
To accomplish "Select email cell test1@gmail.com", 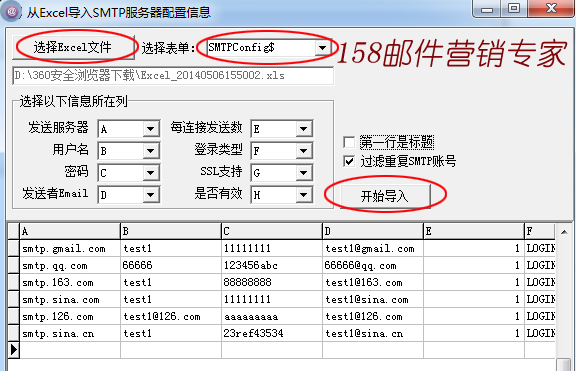I will [x=373, y=248].
